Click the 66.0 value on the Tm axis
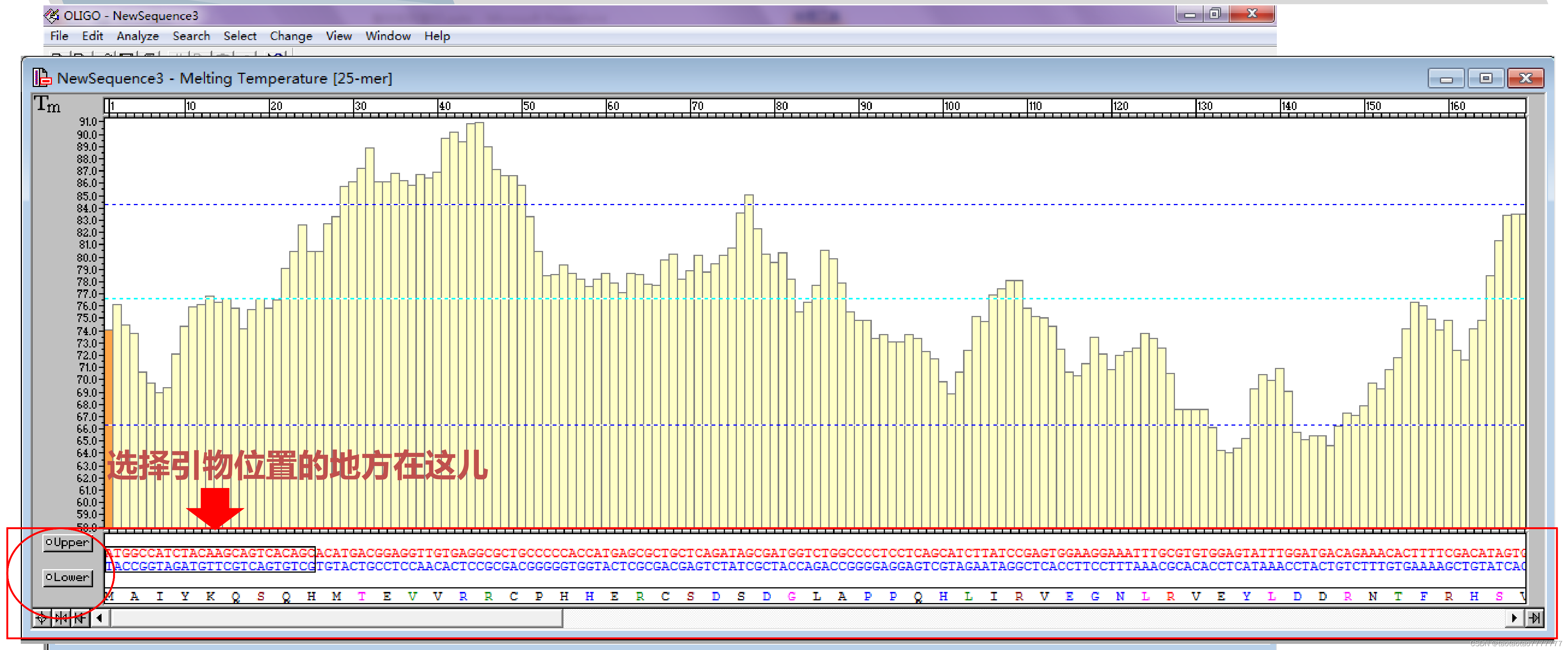 [88, 429]
